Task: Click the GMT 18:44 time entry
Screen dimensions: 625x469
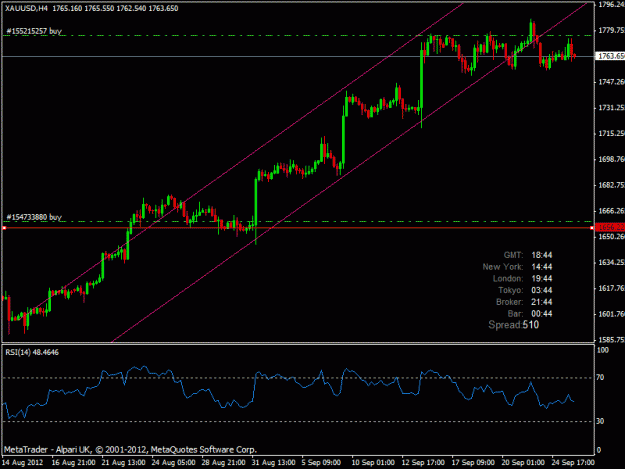Action: (x=528, y=255)
